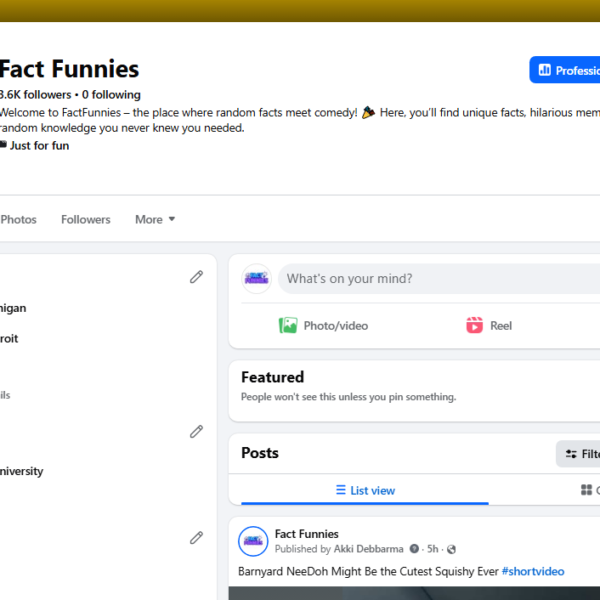This screenshot has height=600, width=600.
Task: Open the posts Filters button
Action: coord(578,454)
